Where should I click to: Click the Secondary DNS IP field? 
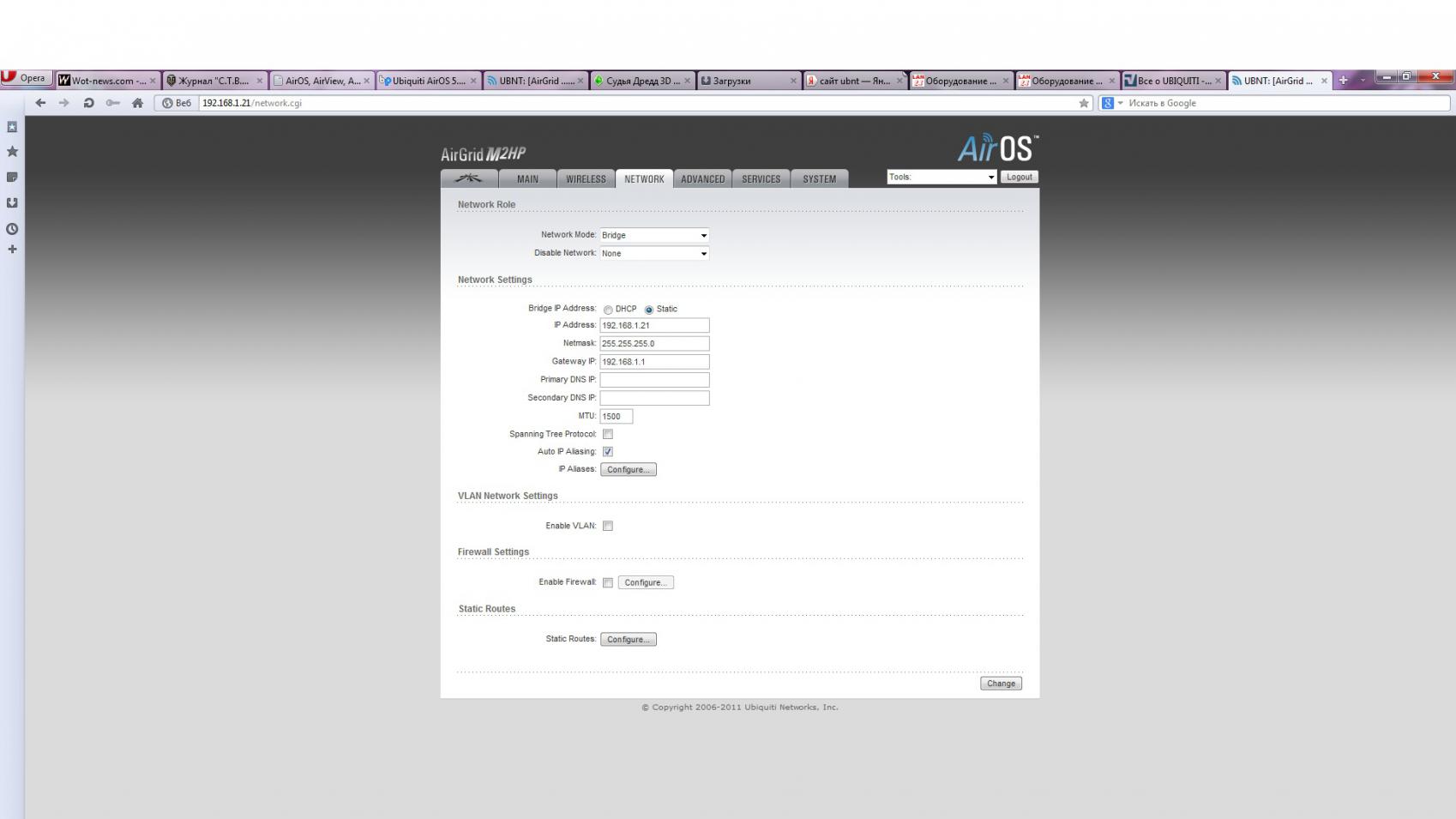[x=654, y=397]
